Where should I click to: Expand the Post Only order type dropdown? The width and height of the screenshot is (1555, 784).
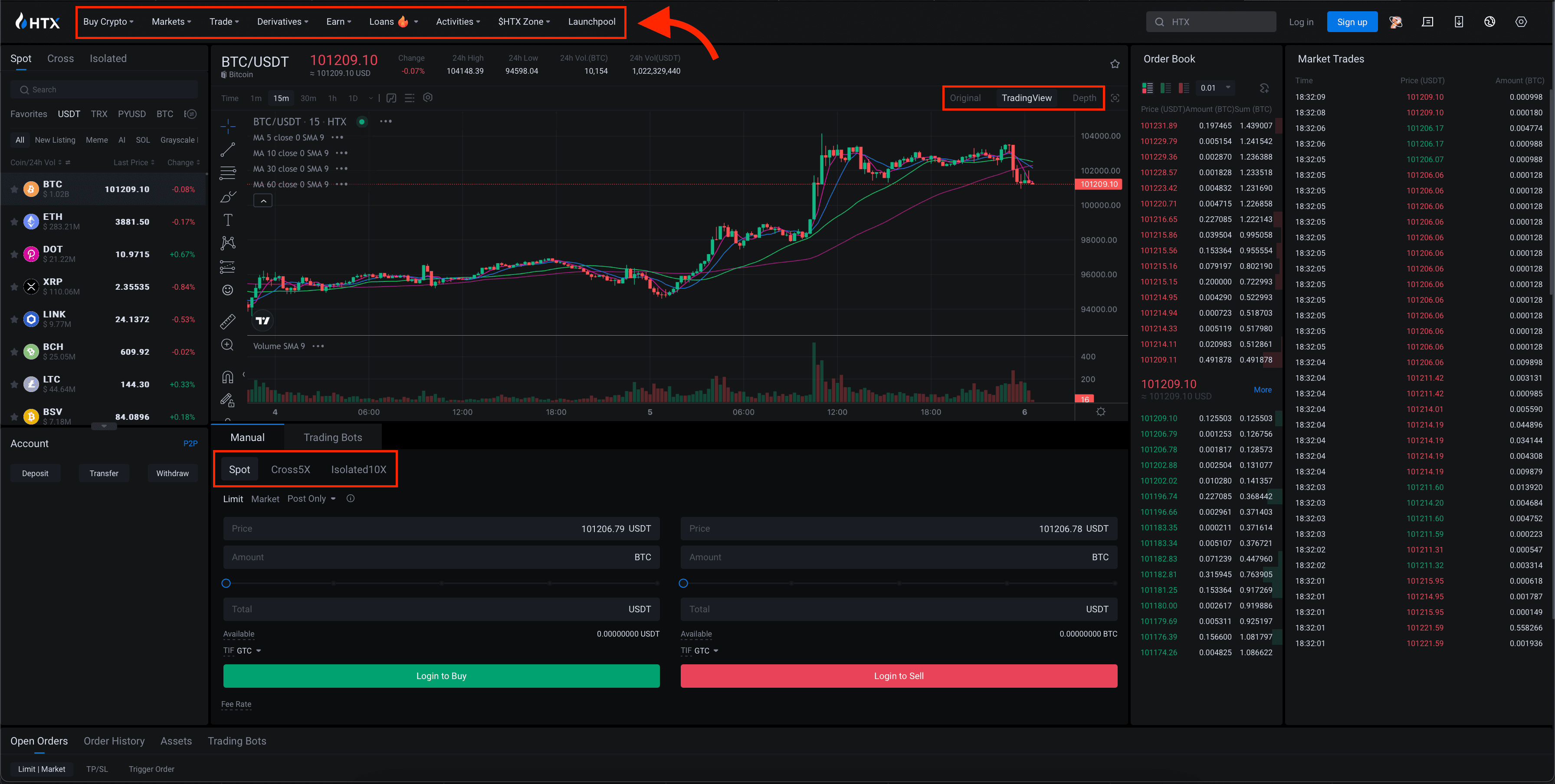click(312, 499)
